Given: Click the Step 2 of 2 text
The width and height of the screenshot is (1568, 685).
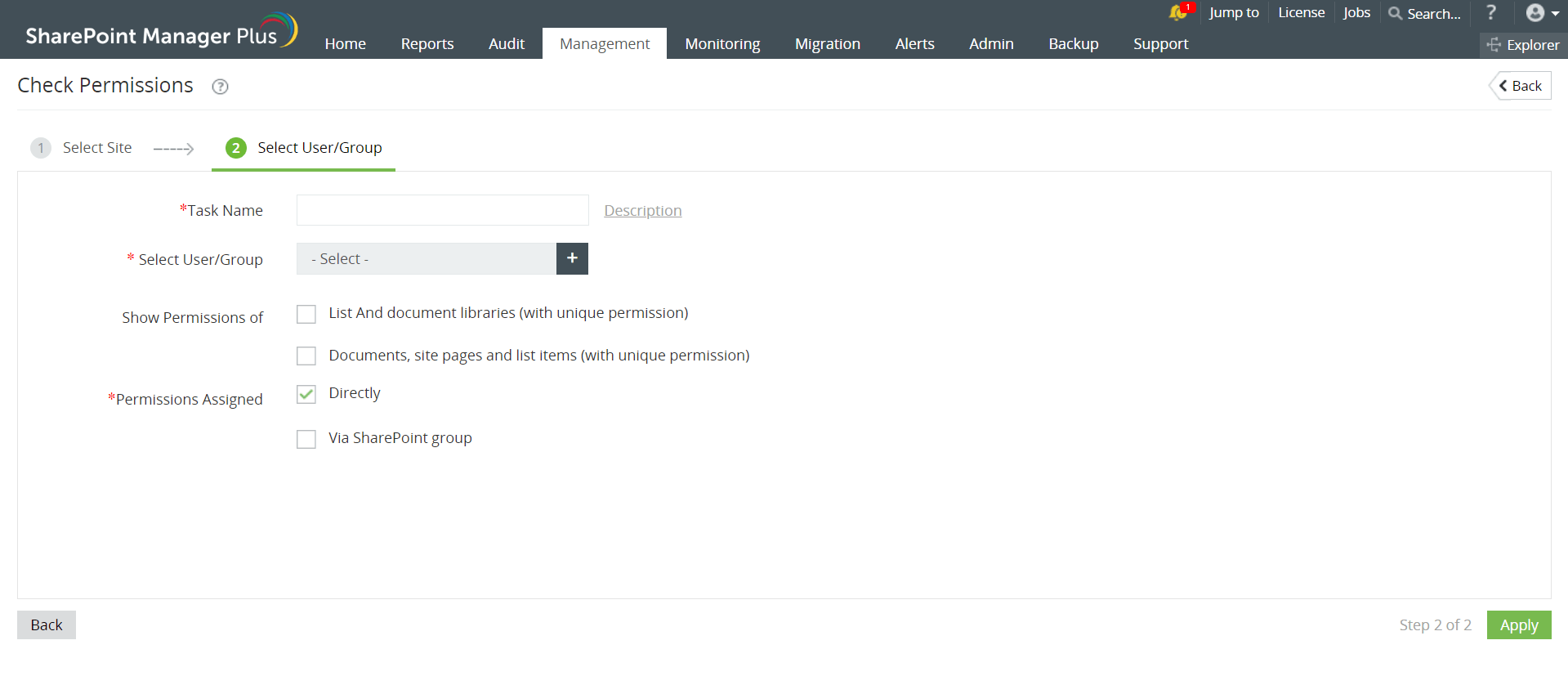Looking at the screenshot, I should click(x=1435, y=625).
